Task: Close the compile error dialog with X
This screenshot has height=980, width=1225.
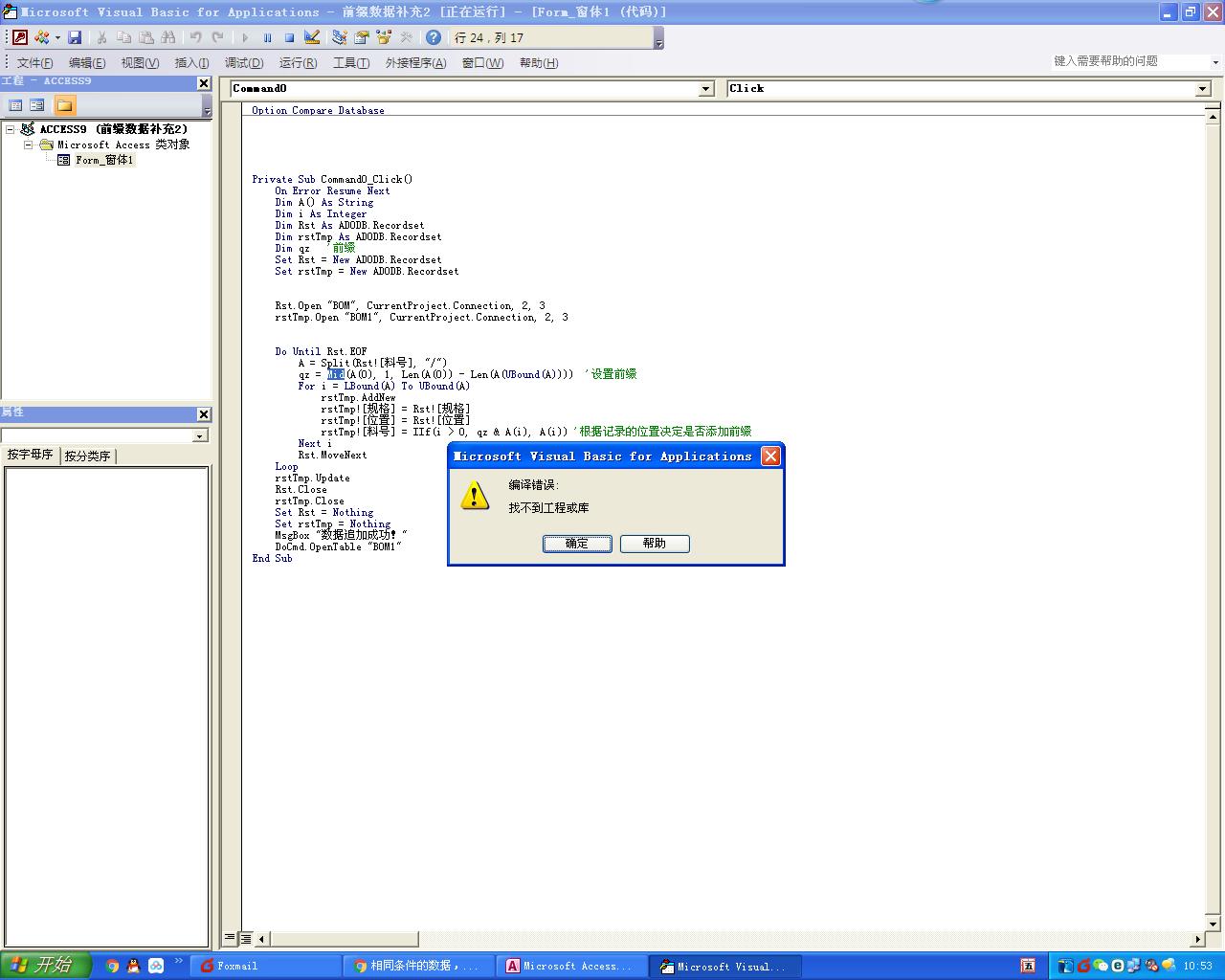Action: coord(770,457)
